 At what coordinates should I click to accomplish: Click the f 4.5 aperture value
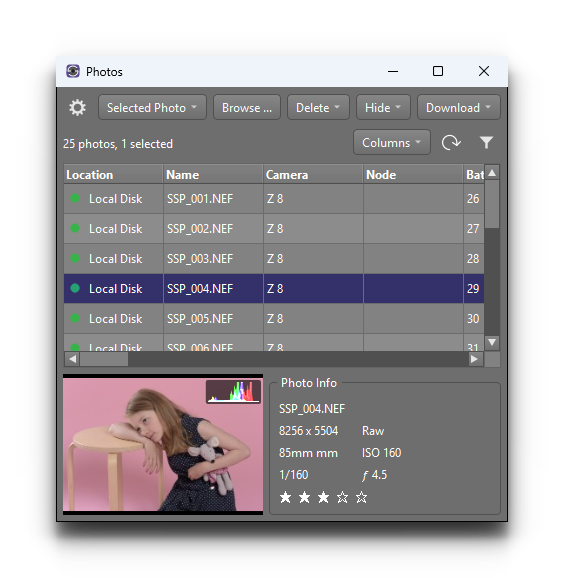[x=375, y=475]
